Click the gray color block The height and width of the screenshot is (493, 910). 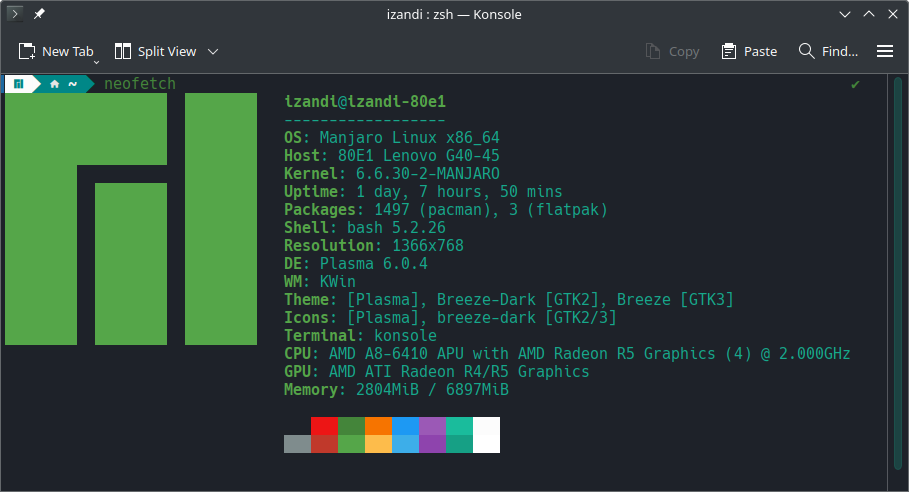(297, 444)
